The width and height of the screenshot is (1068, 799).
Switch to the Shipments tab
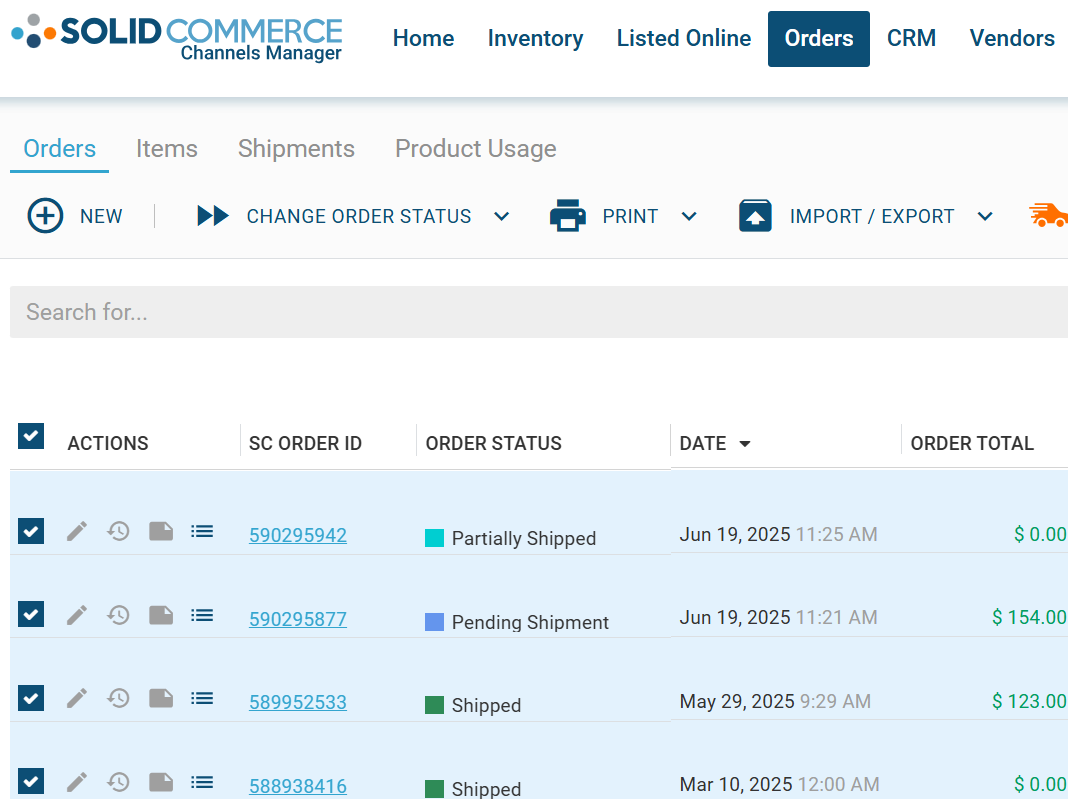[x=296, y=148]
